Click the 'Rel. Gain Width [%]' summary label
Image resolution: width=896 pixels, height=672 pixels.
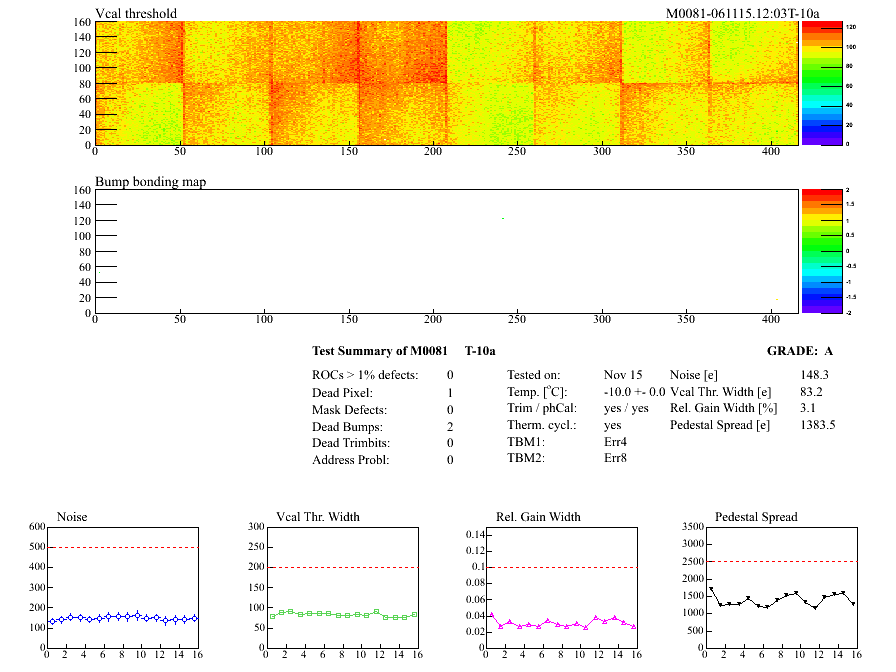[723, 408]
